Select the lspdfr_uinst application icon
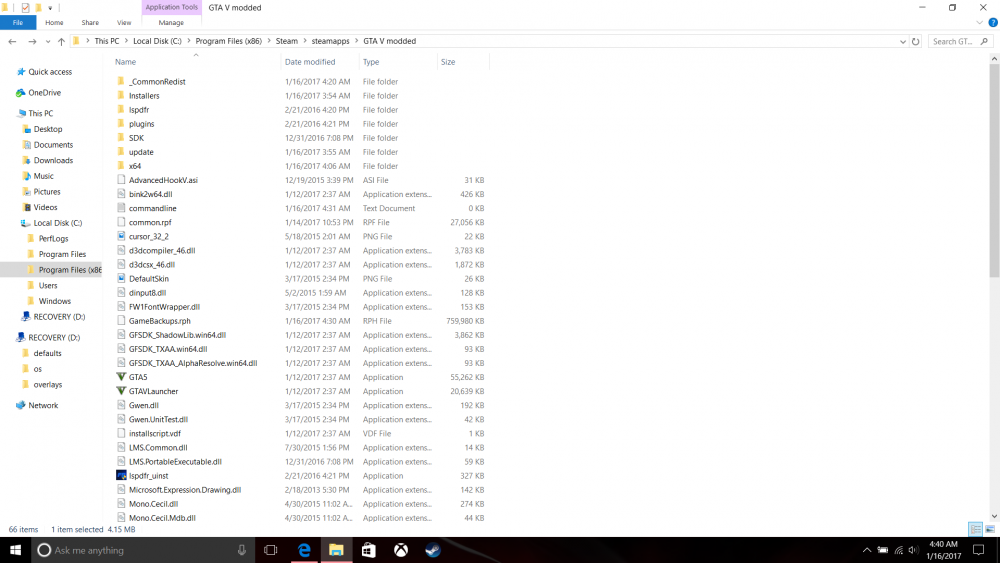The width and height of the screenshot is (1000, 563). [121, 476]
